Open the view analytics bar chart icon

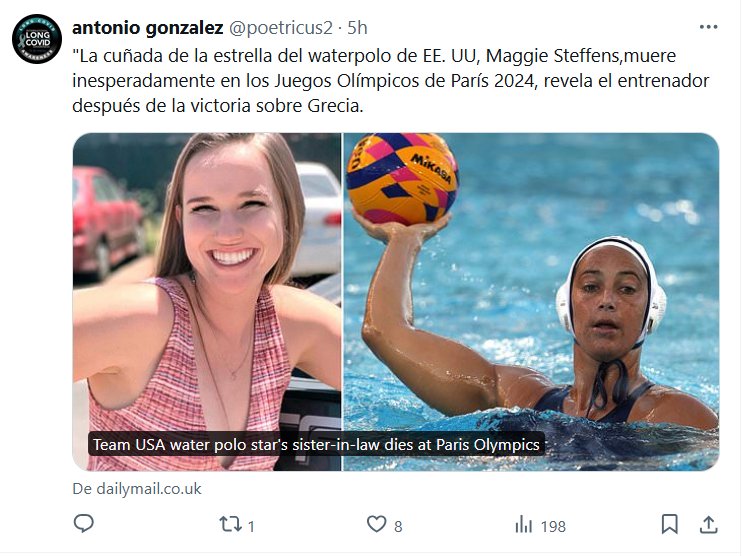point(523,524)
